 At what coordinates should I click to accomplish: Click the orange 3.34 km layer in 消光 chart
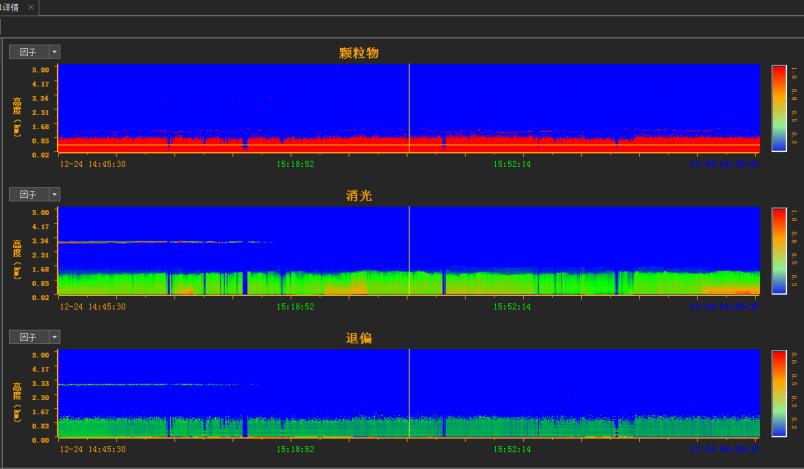pos(150,242)
